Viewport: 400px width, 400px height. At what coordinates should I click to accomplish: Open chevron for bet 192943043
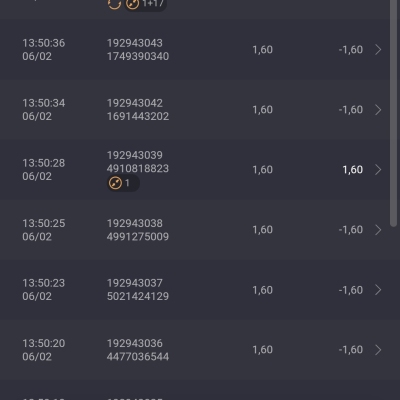tap(378, 50)
